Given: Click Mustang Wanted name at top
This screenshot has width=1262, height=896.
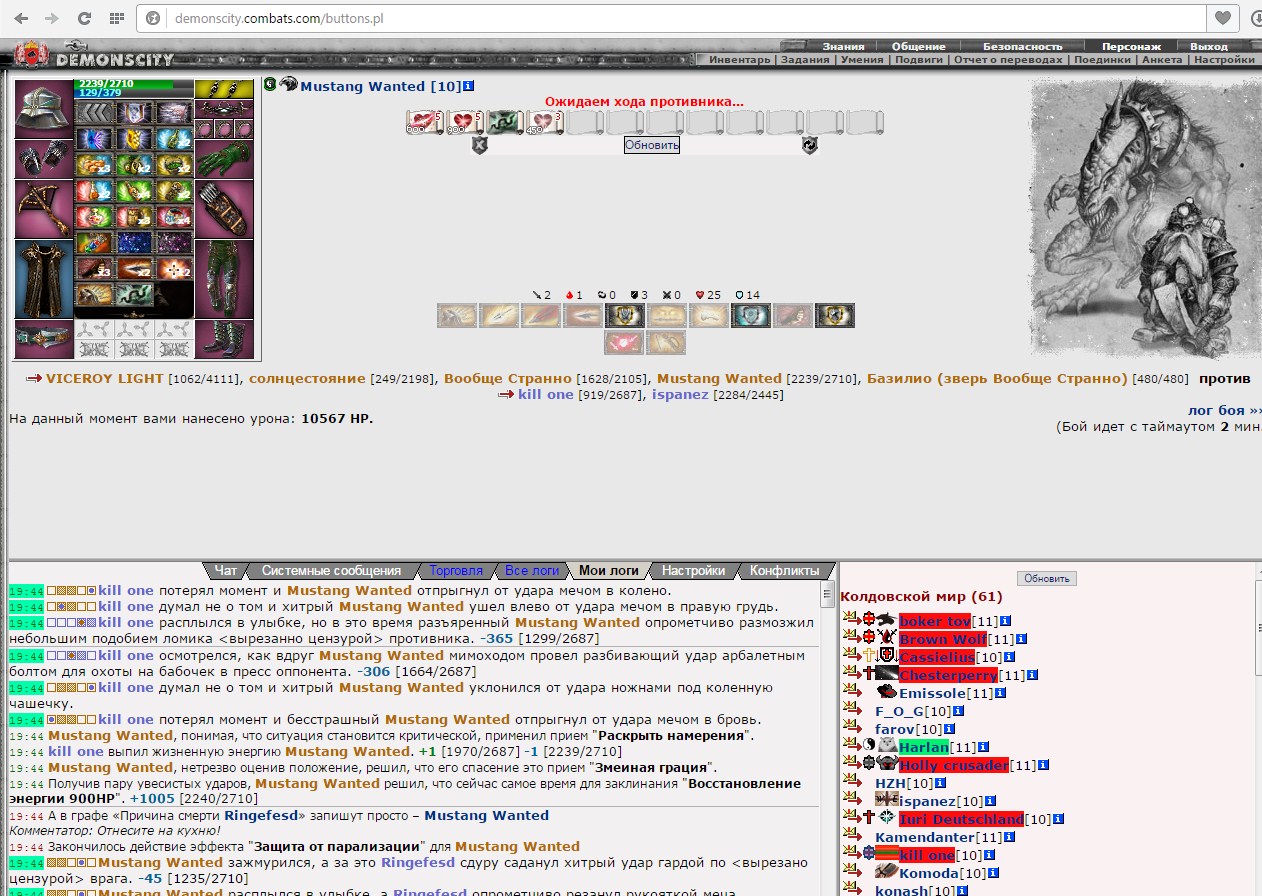Looking at the screenshot, I should point(362,86).
